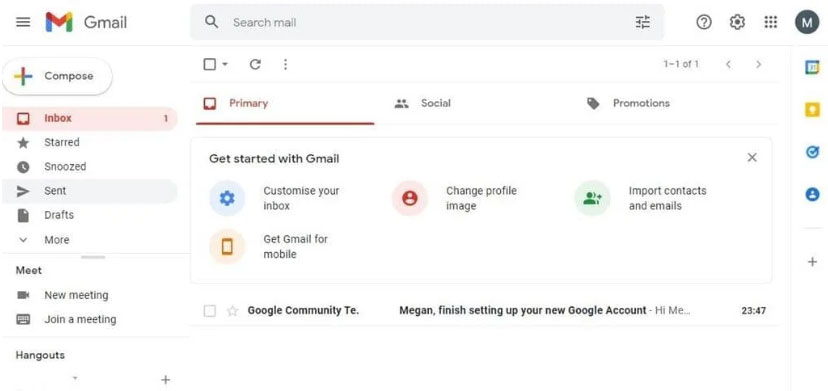The width and height of the screenshot is (828, 391).
Task: Open the main menu hamburger icon
Action: (23, 22)
